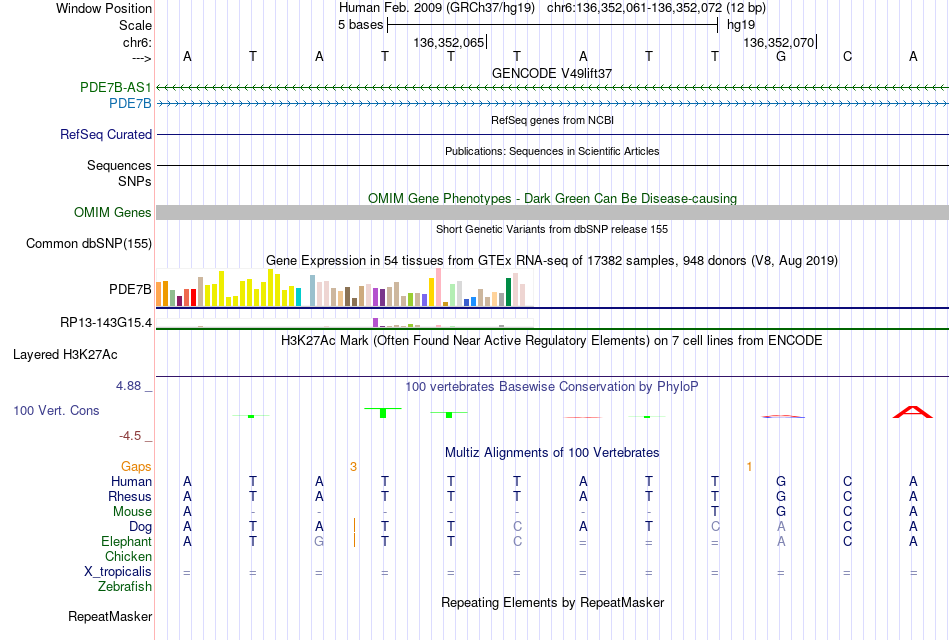Select the Rhesus species label
950x640 pixels.
pyautogui.click(x=130, y=496)
